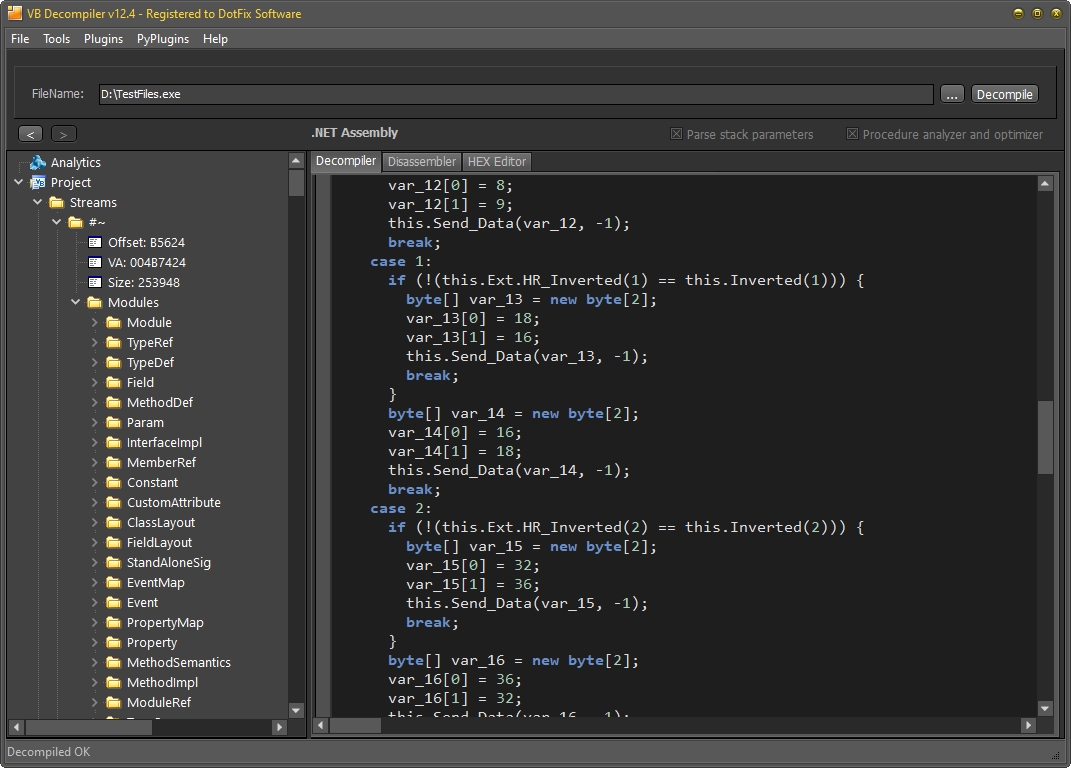Collapse the Project tree node
Viewport: 1071px width, 768px height.
(x=19, y=182)
